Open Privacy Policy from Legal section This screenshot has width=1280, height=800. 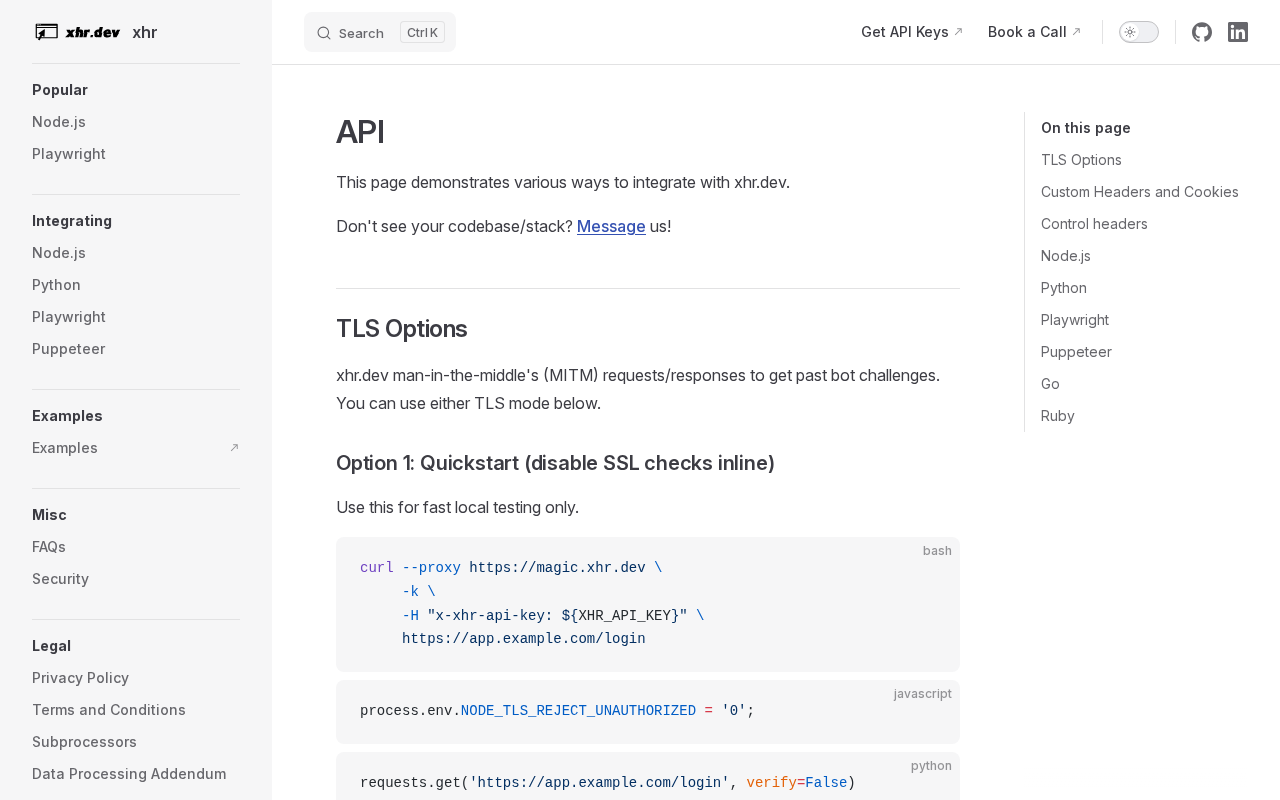(x=80, y=678)
